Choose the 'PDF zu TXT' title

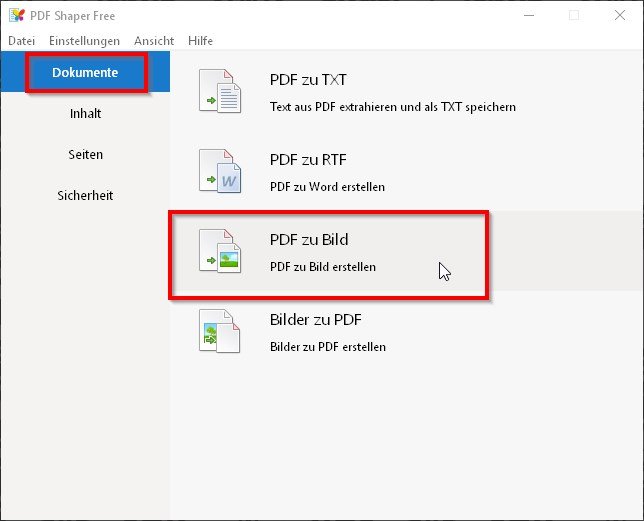click(308, 80)
